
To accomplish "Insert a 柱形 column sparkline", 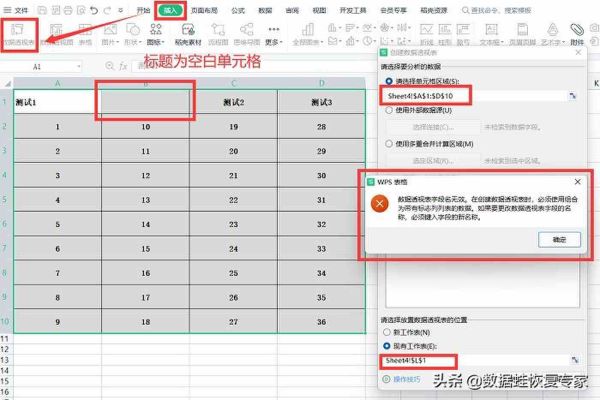I will click(x=444, y=34).
